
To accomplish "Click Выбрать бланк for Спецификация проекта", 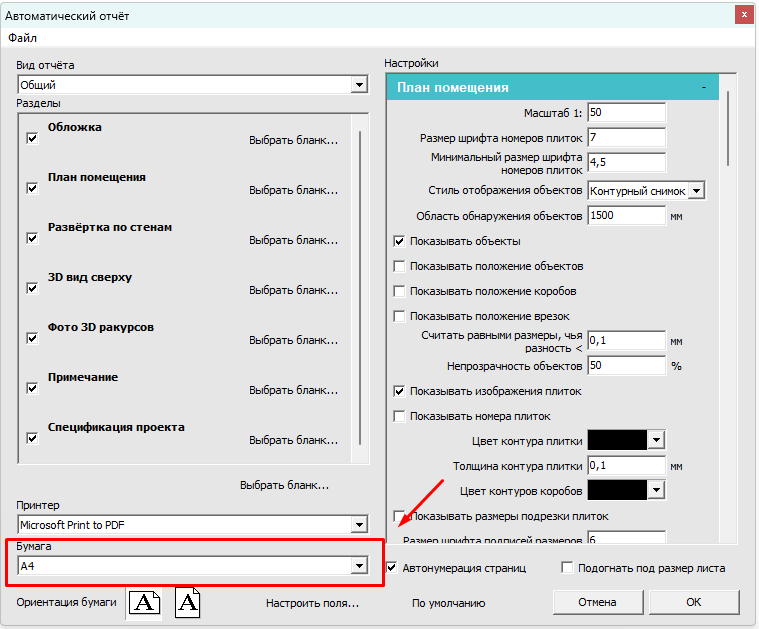I will click(293, 441).
